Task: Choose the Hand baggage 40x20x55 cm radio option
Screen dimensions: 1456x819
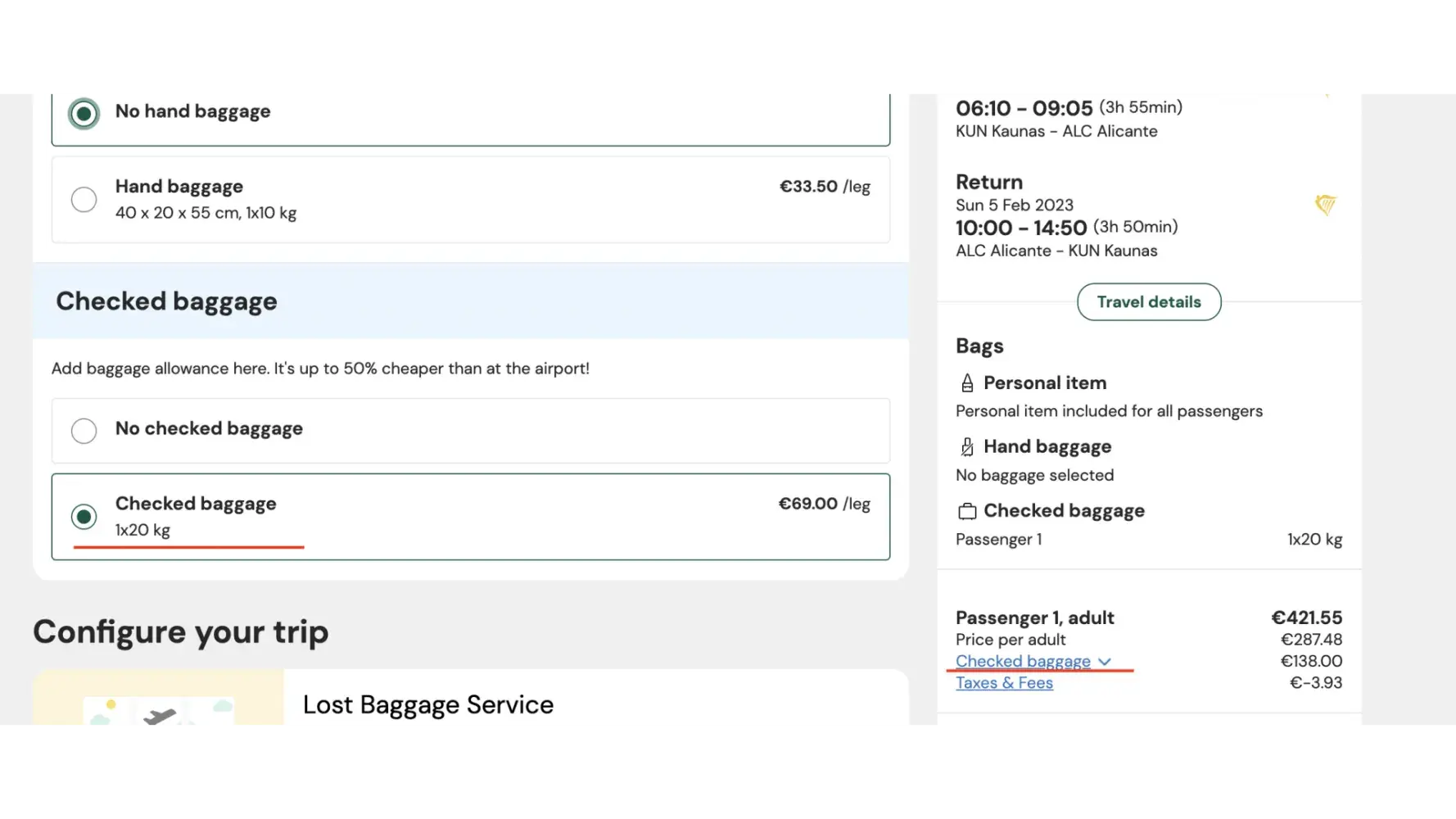Action: tap(84, 200)
